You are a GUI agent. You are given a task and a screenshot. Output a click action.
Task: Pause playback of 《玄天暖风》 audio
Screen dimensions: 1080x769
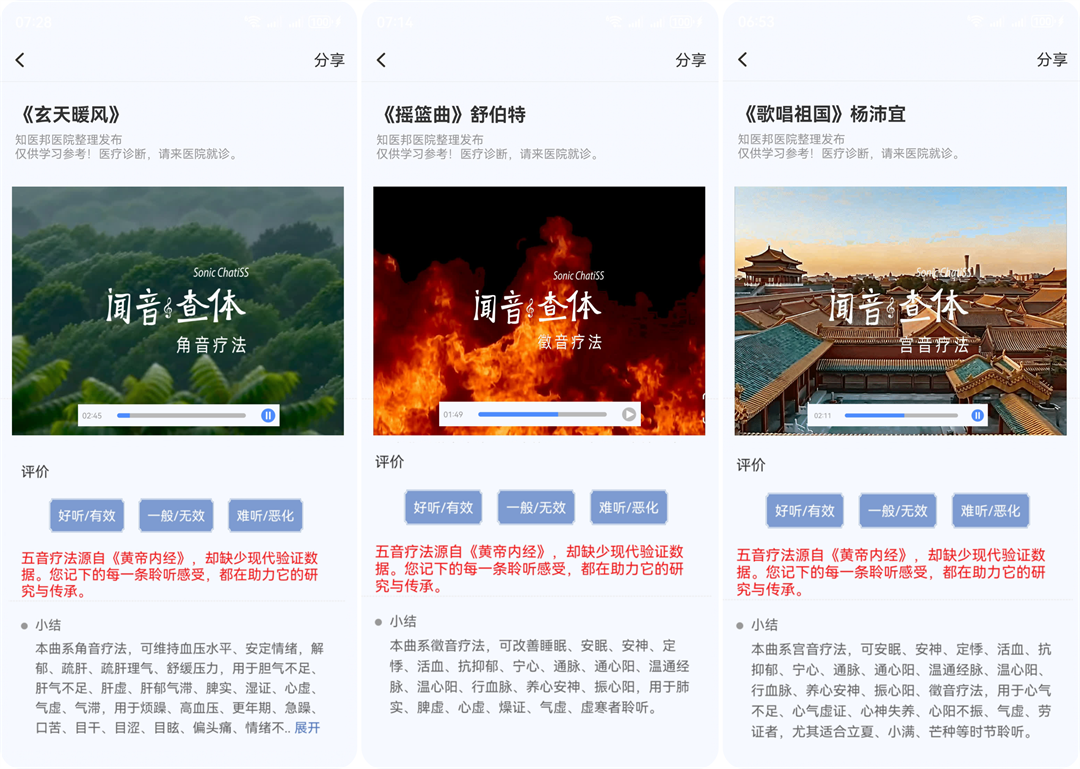pos(268,416)
